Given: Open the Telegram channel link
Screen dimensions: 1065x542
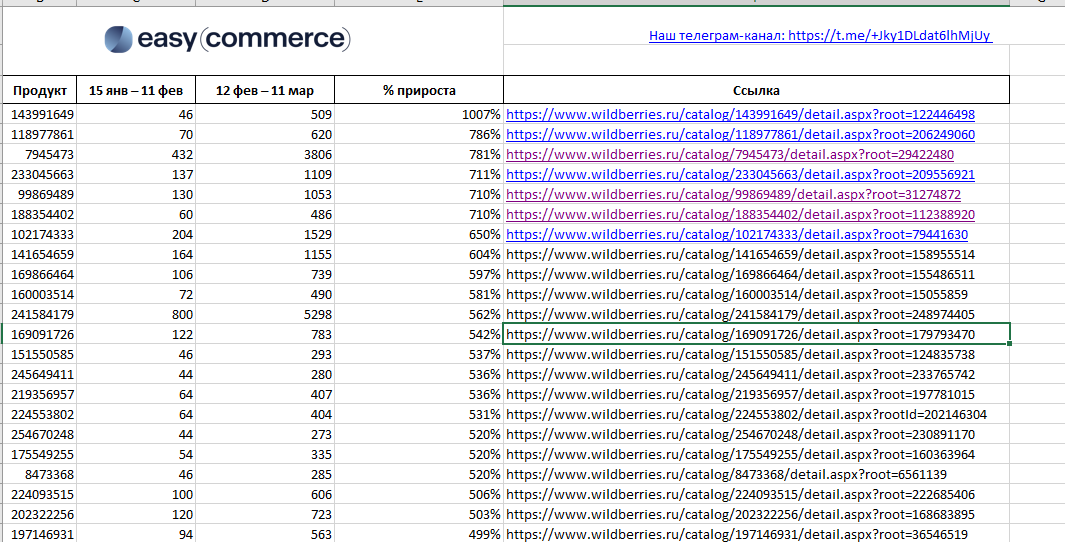Looking at the screenshot, I should coord(820,36).
